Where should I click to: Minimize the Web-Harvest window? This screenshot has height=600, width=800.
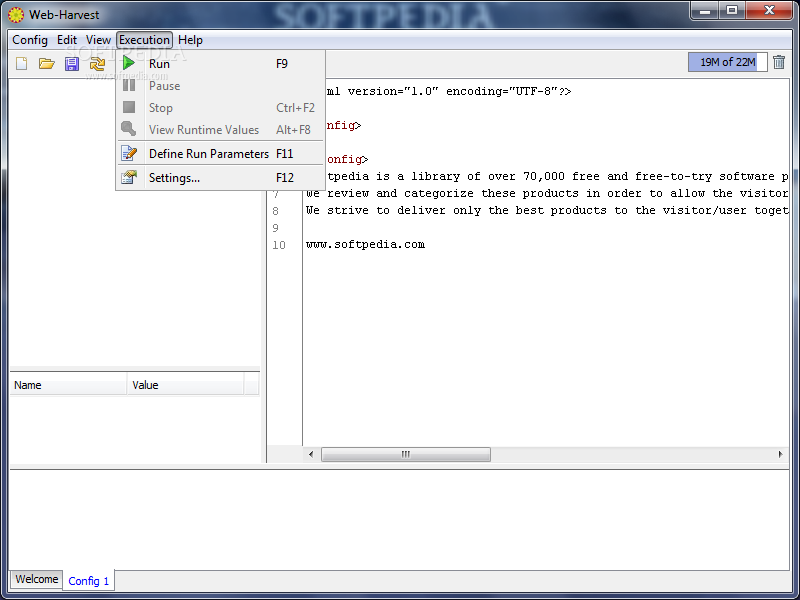tap(705, 10)
